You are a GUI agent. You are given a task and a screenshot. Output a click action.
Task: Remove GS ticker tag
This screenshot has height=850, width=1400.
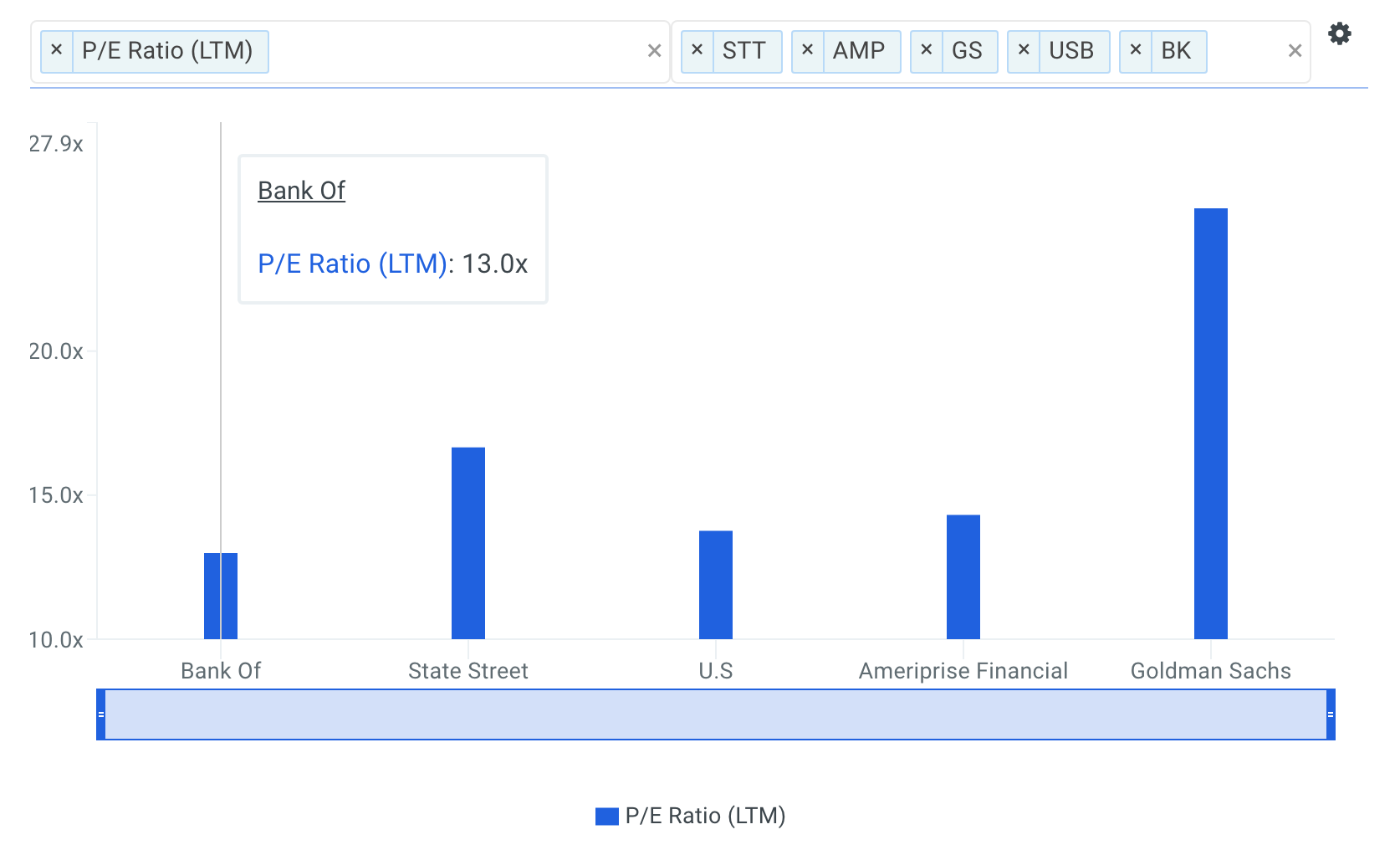tap(926, 51)
